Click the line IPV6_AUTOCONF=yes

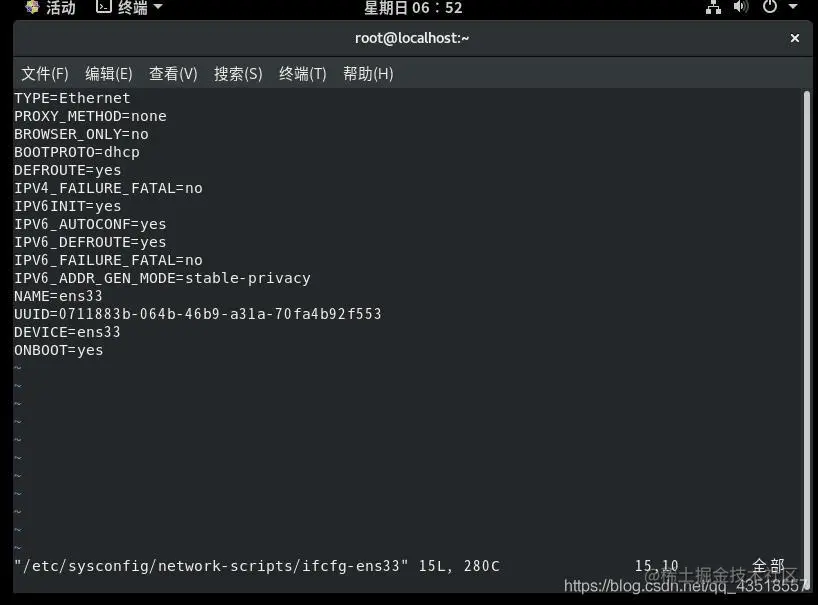coord(90,224)
